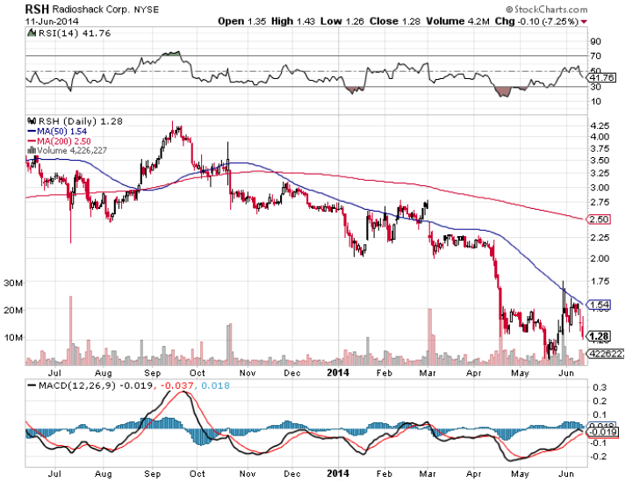Click the blue 0.018 MACD histogram value

click(216, 386)
